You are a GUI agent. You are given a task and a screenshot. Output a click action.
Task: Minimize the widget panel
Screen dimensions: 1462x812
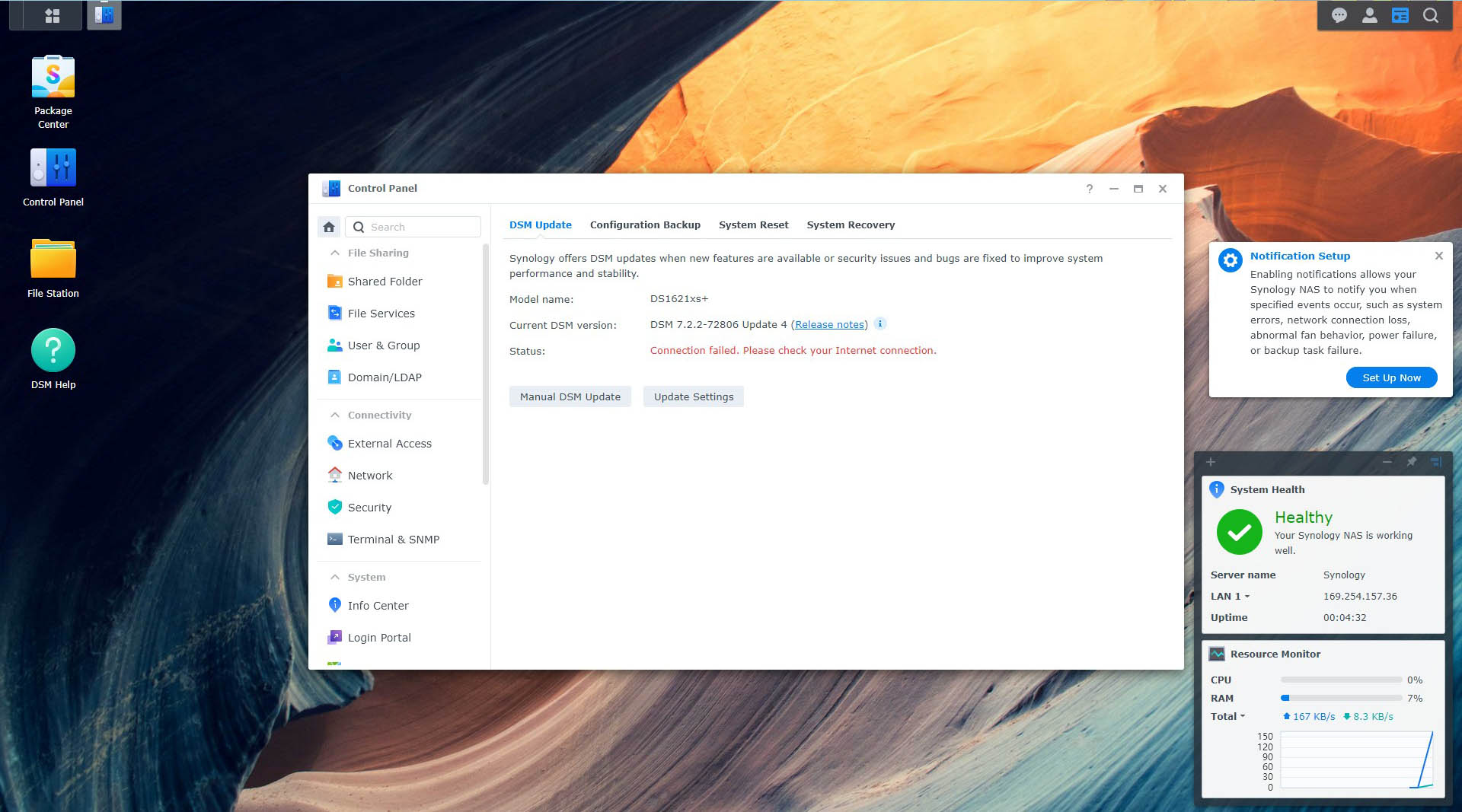coord(1387,462)
